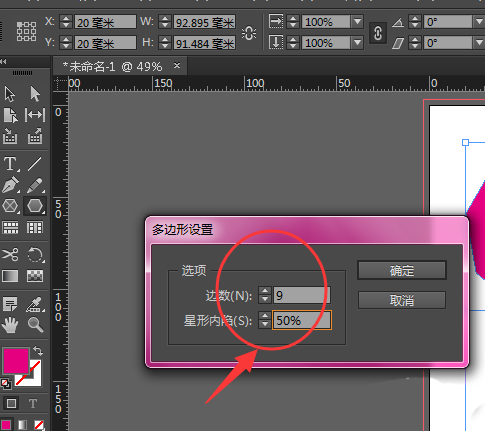The image size is (485, 431).
Task: Select the Type tool
Action: pyautogui.click(x=10, y=164)
